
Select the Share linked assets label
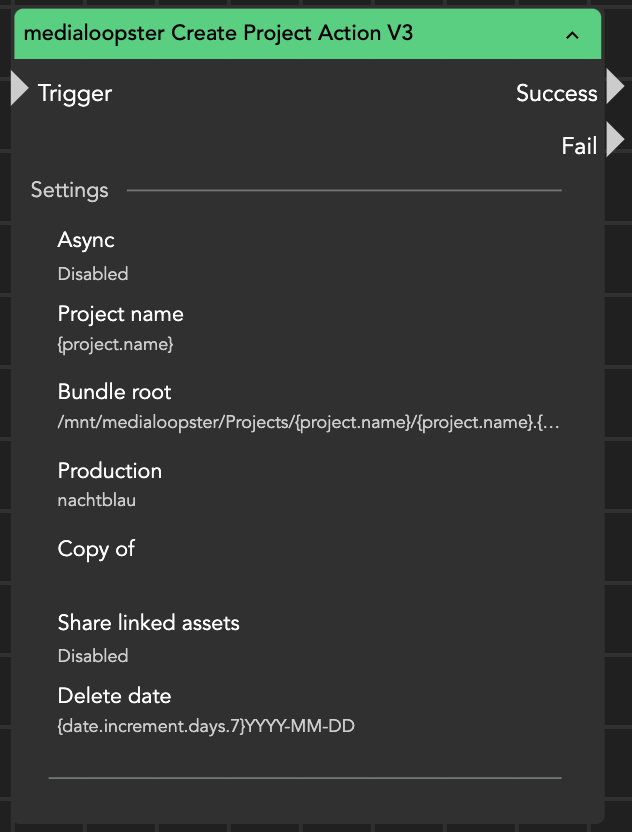click(149, 623)
